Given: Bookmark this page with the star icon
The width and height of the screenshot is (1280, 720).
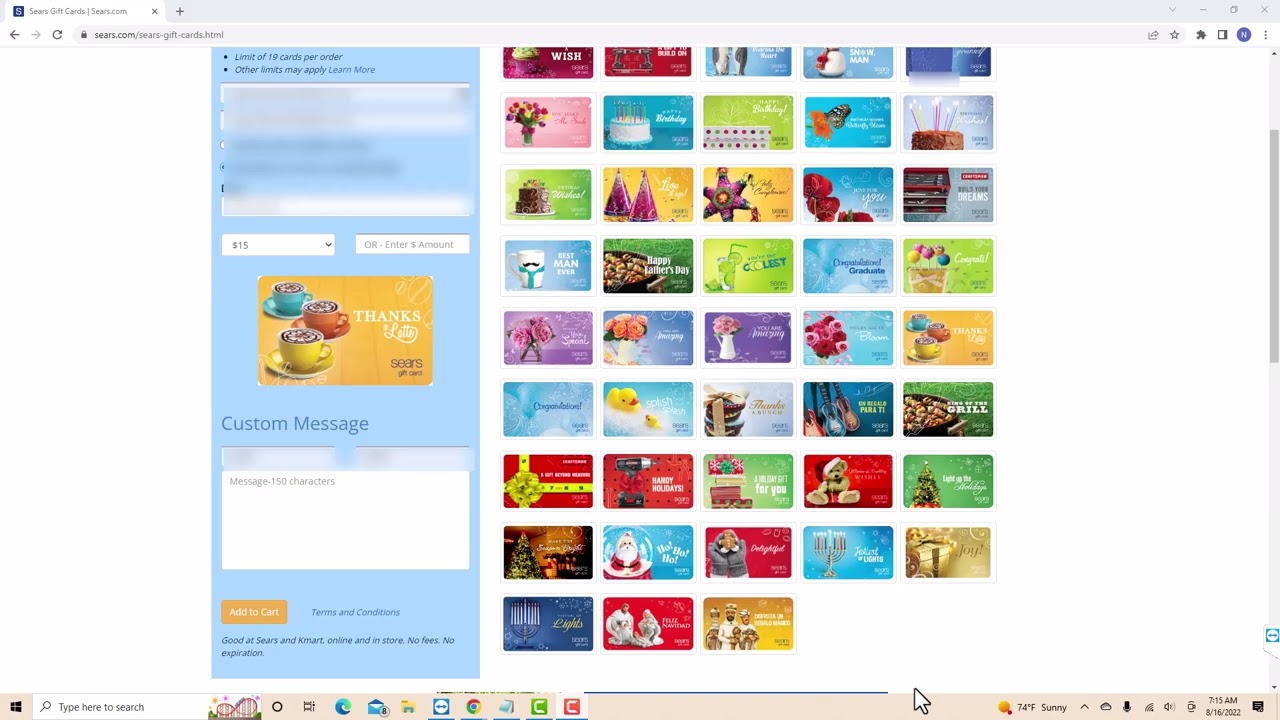Looking at the screenshot, I should 1175,34.
